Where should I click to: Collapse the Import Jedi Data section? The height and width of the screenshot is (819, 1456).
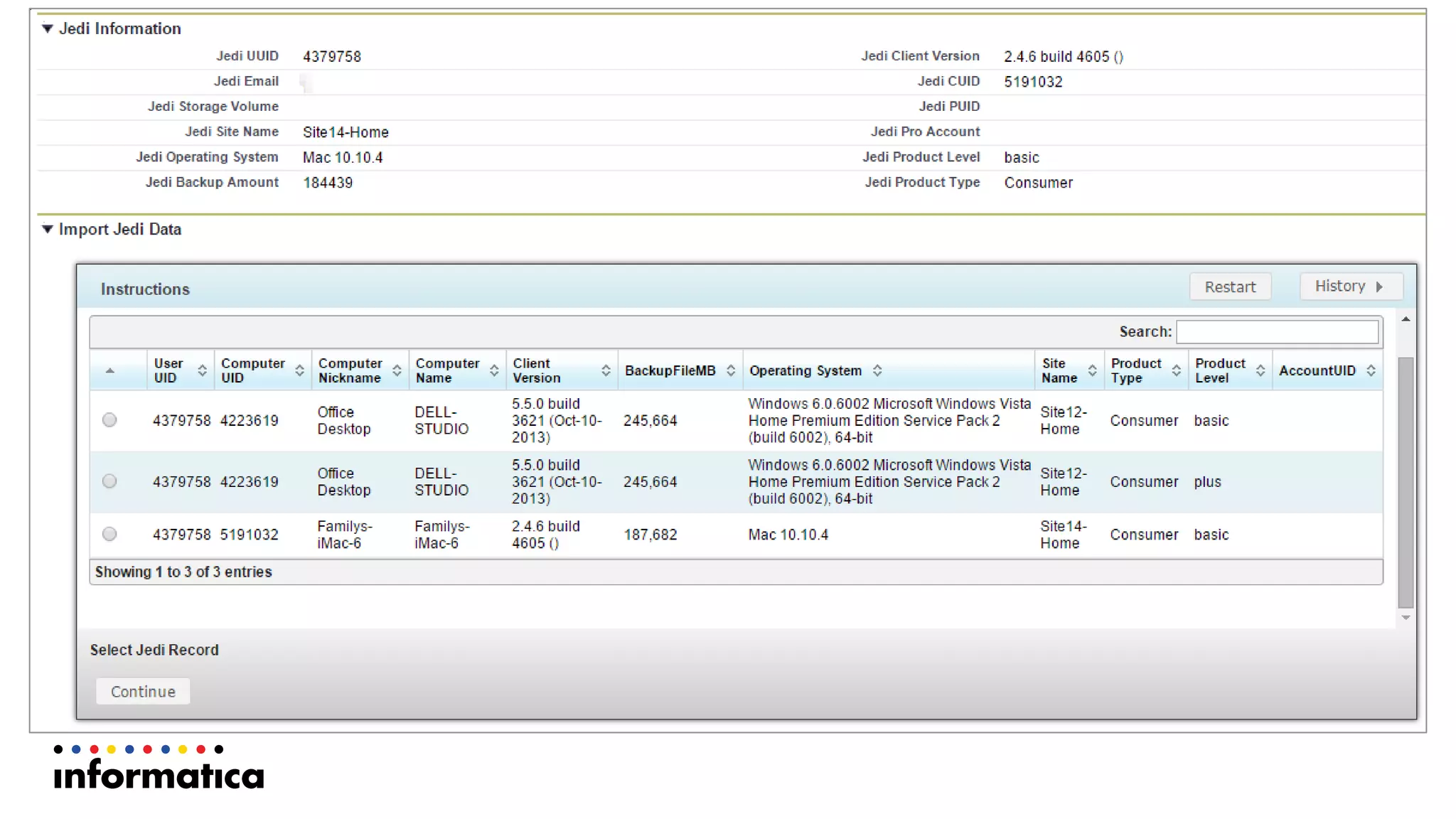[48, 229]
